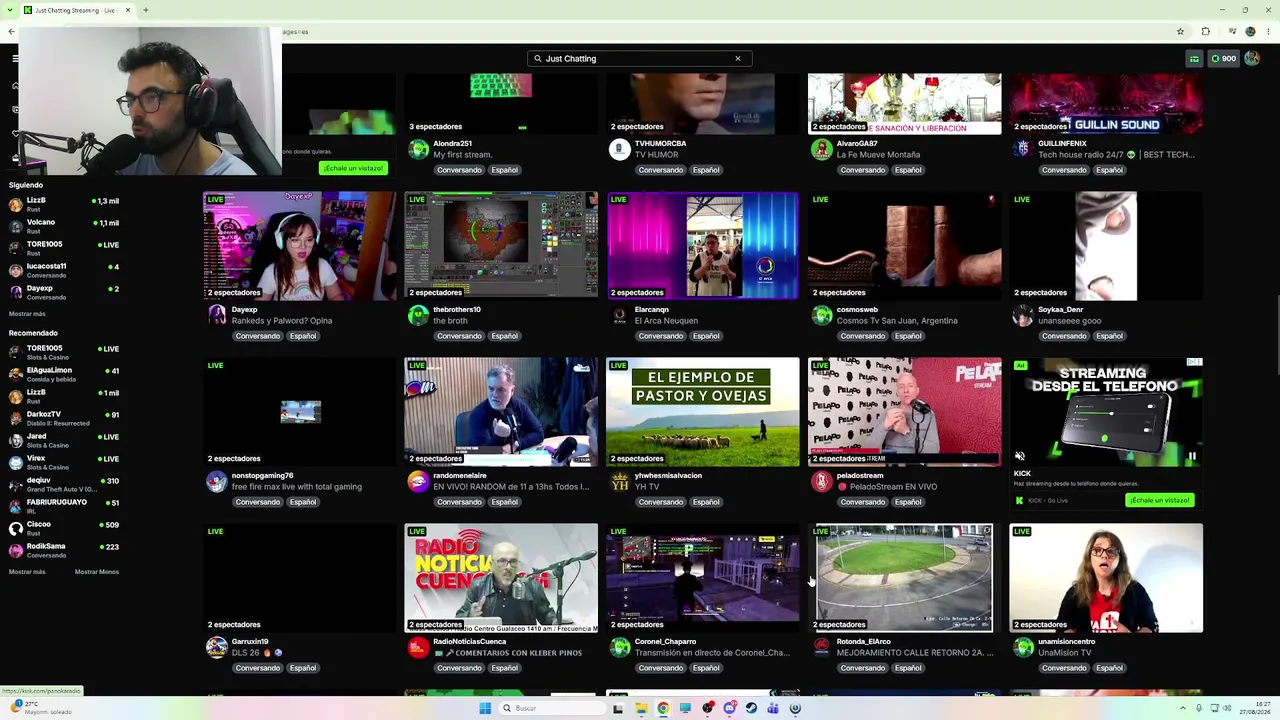Open LizzB Rust channel under Siguiendo

coord(64,204)
